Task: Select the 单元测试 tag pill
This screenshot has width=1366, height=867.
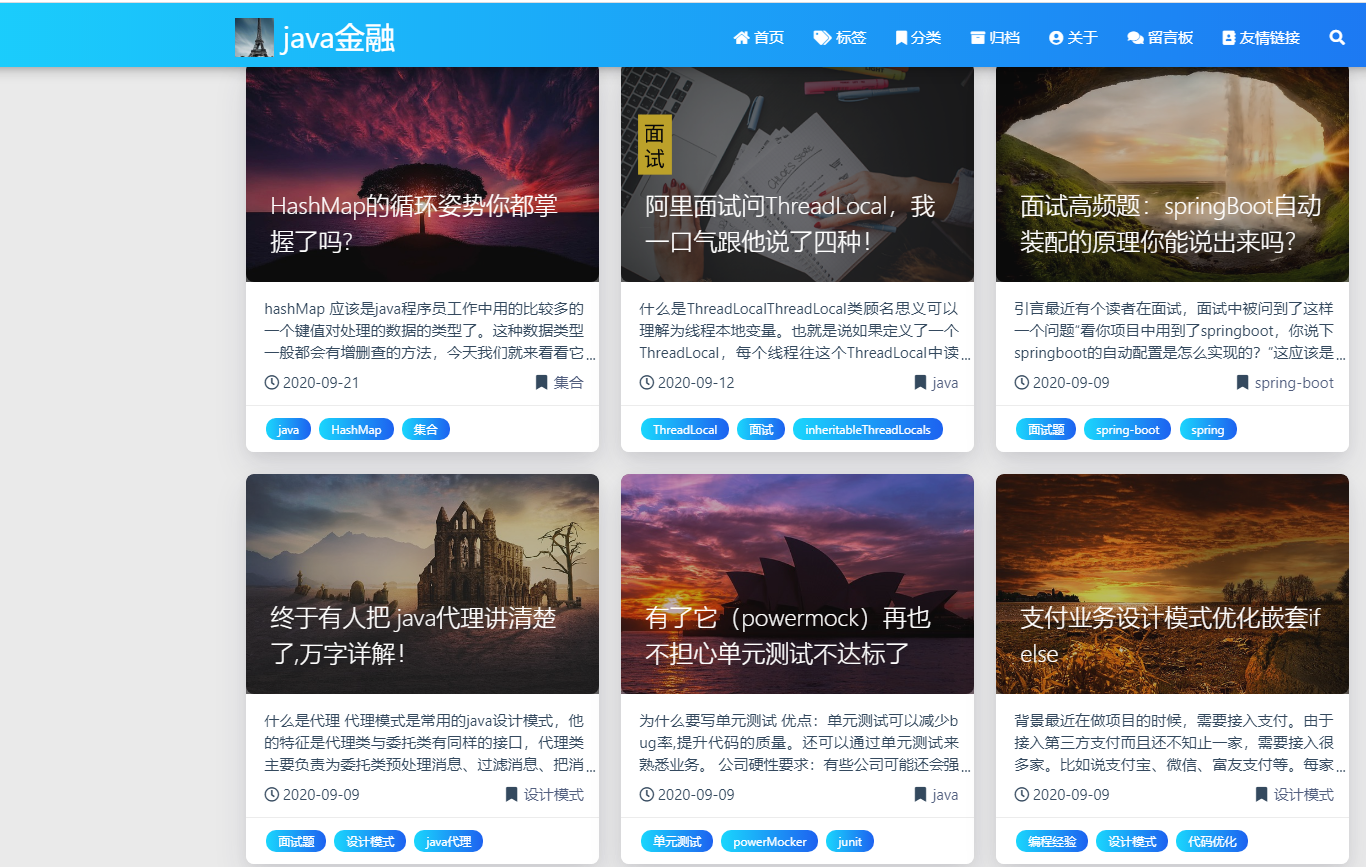Action: tap(677, 841)
